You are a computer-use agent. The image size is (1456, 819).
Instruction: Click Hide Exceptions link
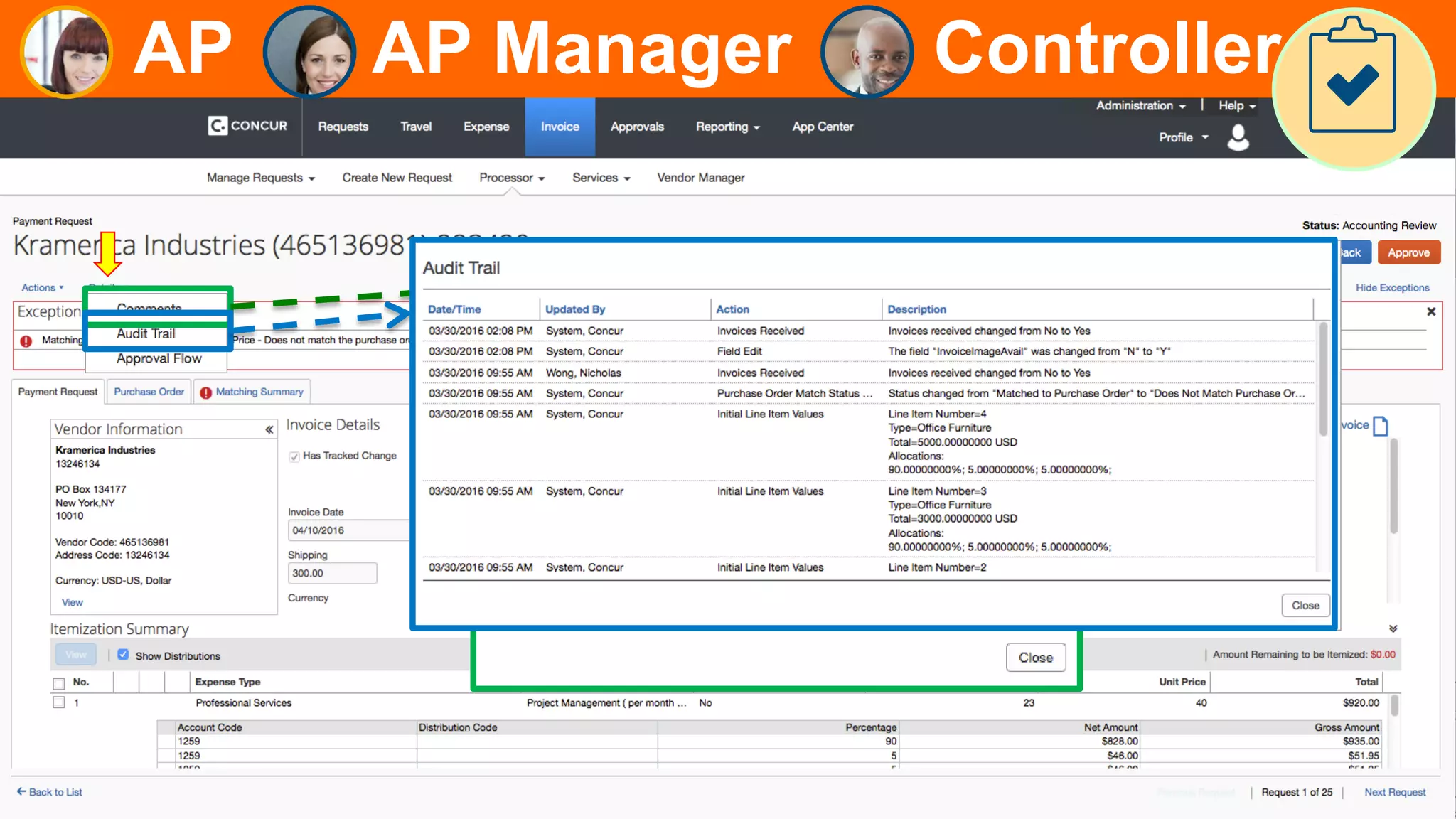pos(1392,287)
